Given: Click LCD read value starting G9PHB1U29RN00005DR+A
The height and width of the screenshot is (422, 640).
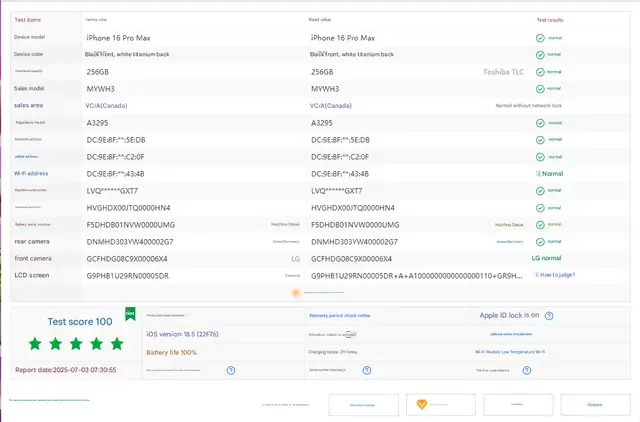Looking at the screenshot, I should pyautogui.click(x=417, y=276).
